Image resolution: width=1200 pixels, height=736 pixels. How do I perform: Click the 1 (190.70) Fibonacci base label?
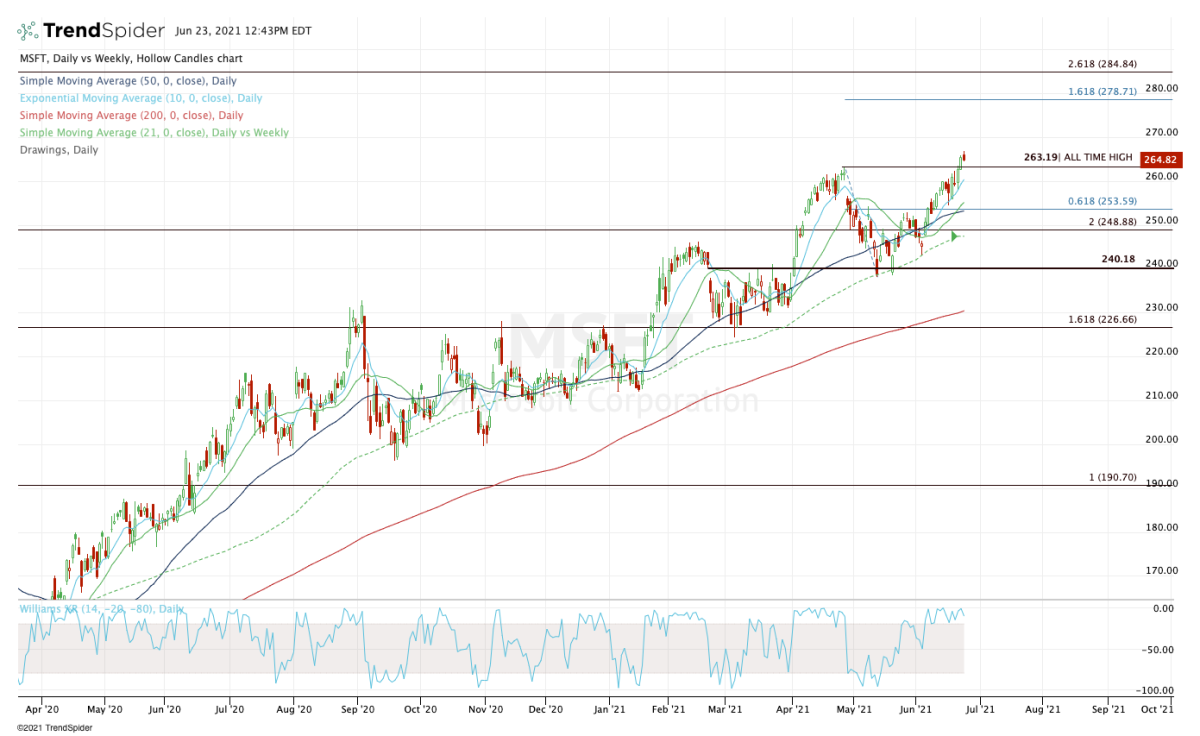coord(1112,478)
